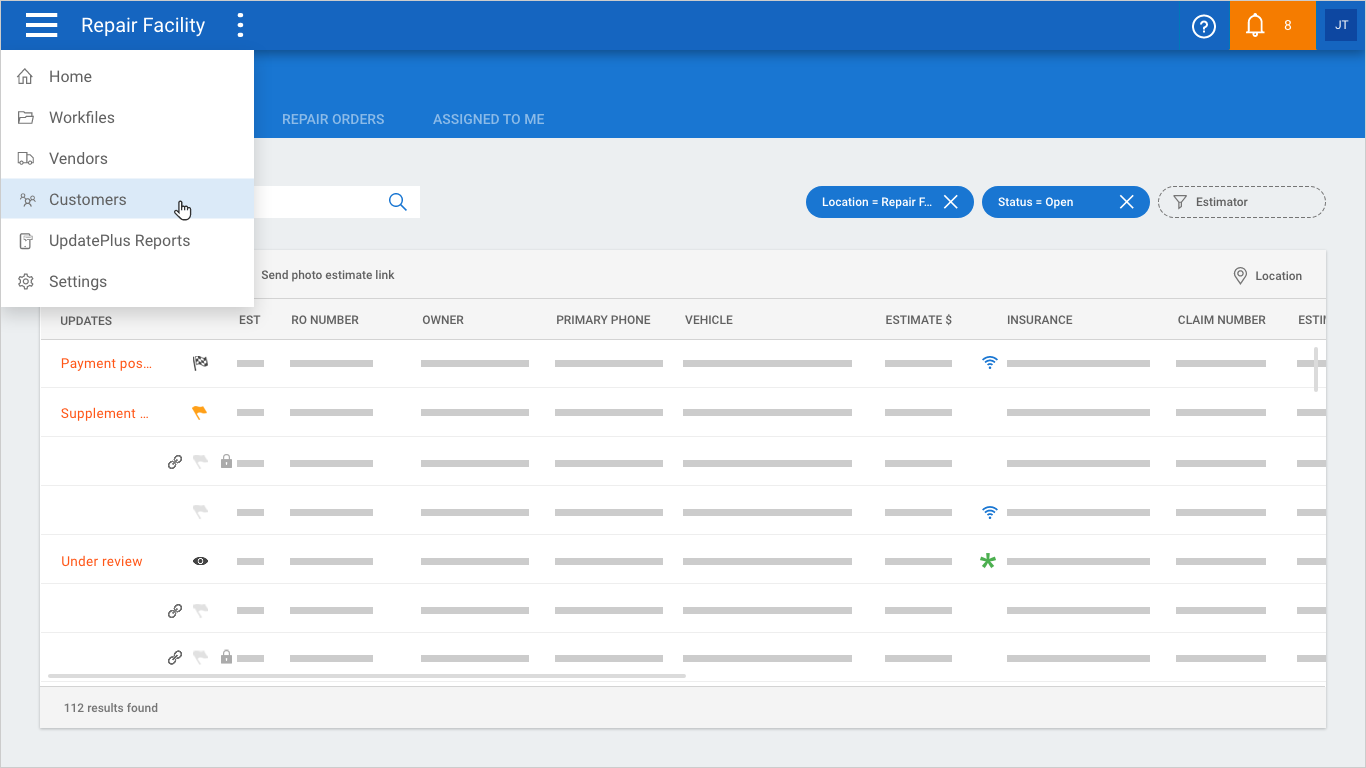The width and height of the screenshot is (1366, 768).
Task: Click the wifi icon in Payment row
Action: click(x=990, y=363)
